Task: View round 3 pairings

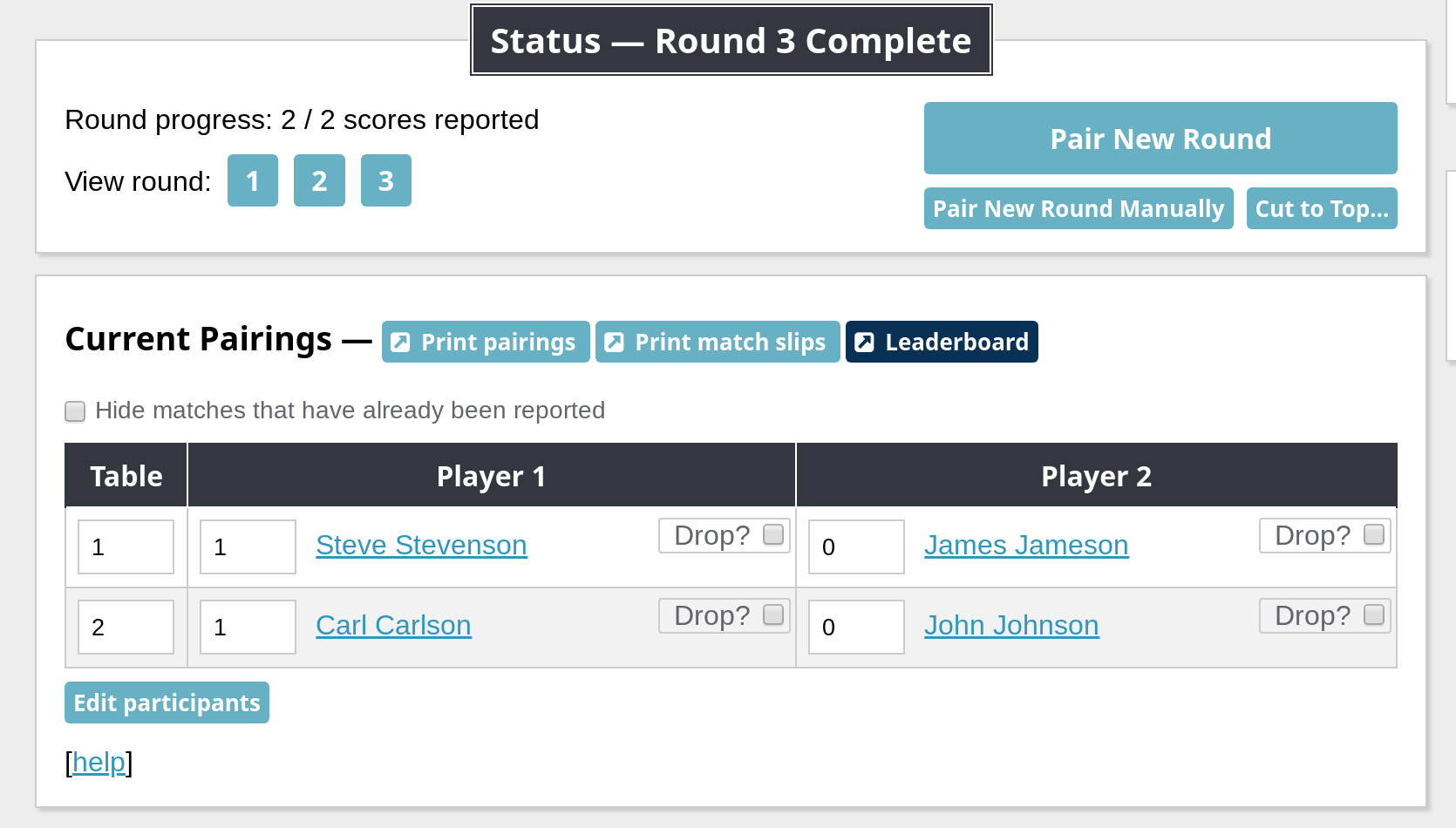Action: [386, 180]
